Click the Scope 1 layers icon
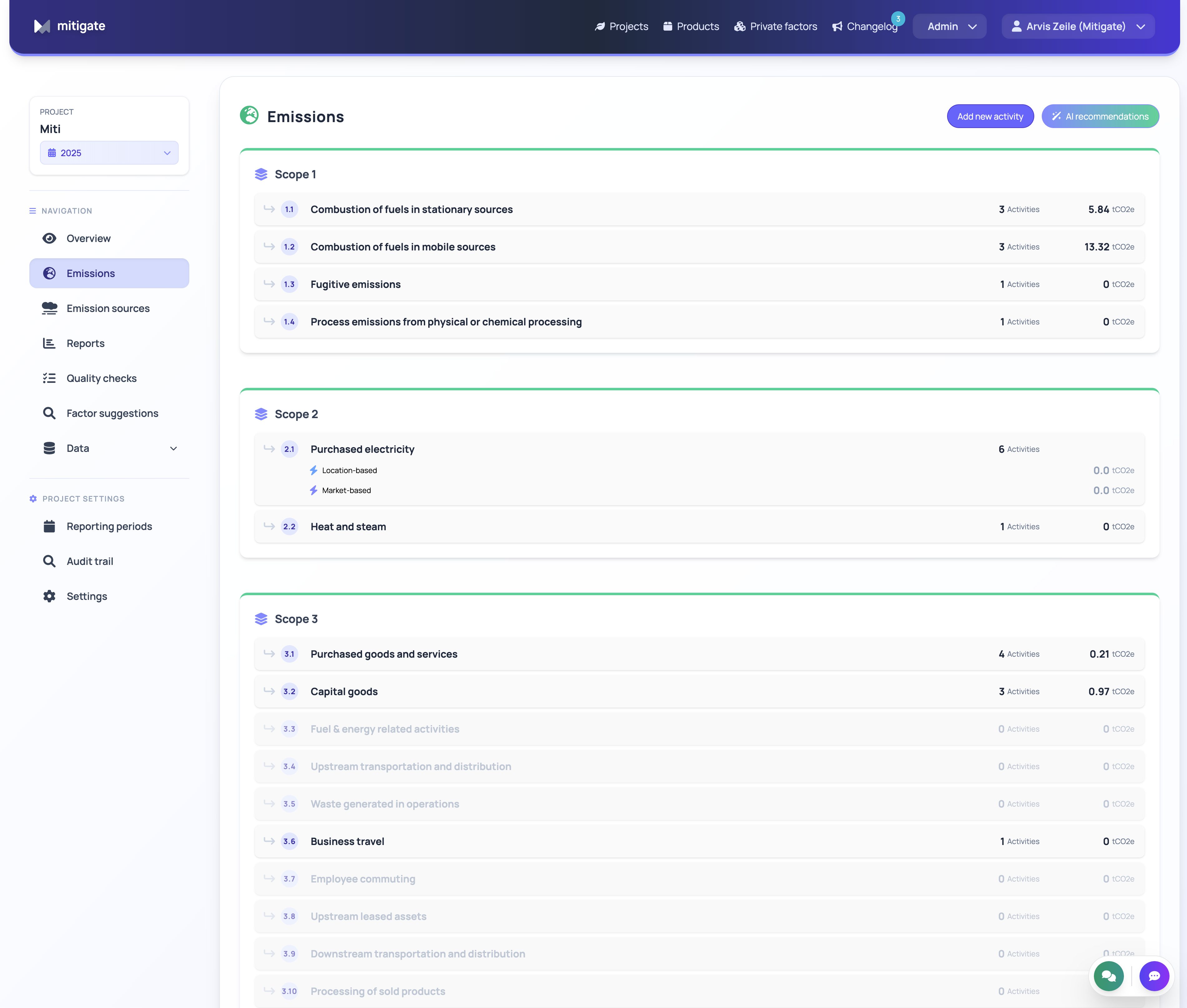The image size is (1187, 1008). click(261, 174)
